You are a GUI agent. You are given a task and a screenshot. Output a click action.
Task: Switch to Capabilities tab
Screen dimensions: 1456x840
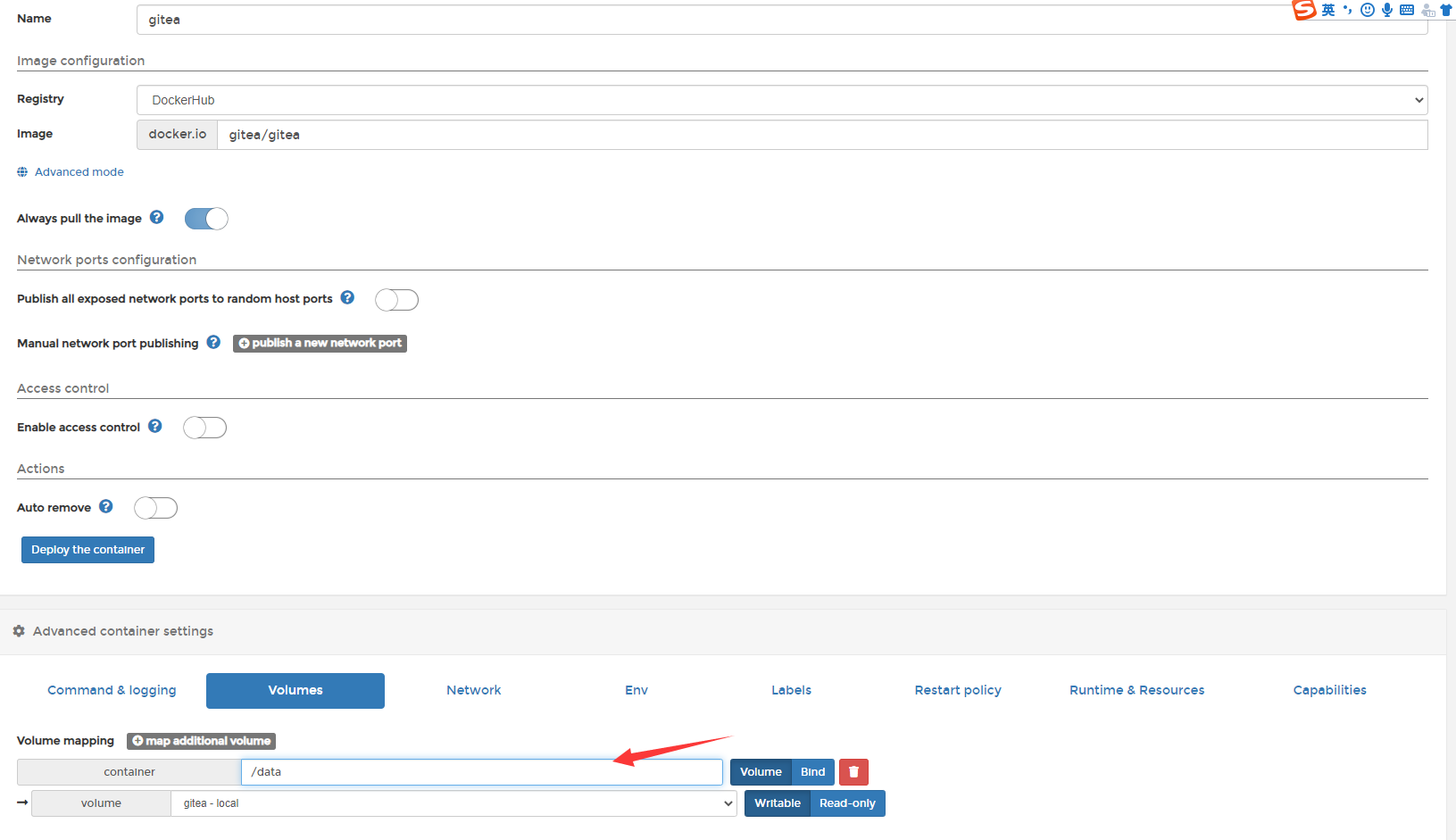(x=1330, y=690)
